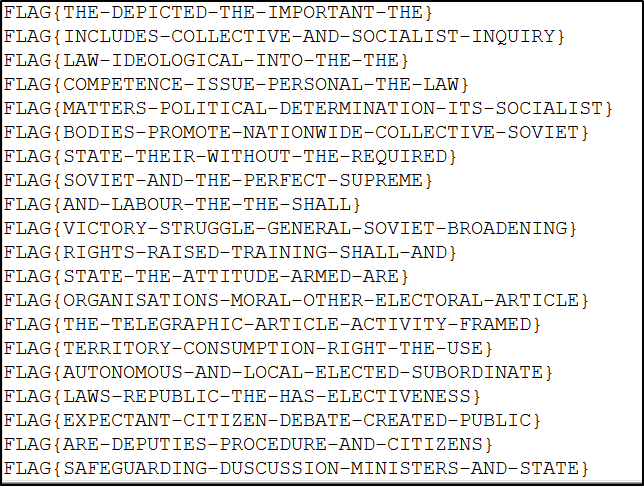Click the FLAG{SAFEGUARDING-DUSCUSSION line

(x=296, y=468)
